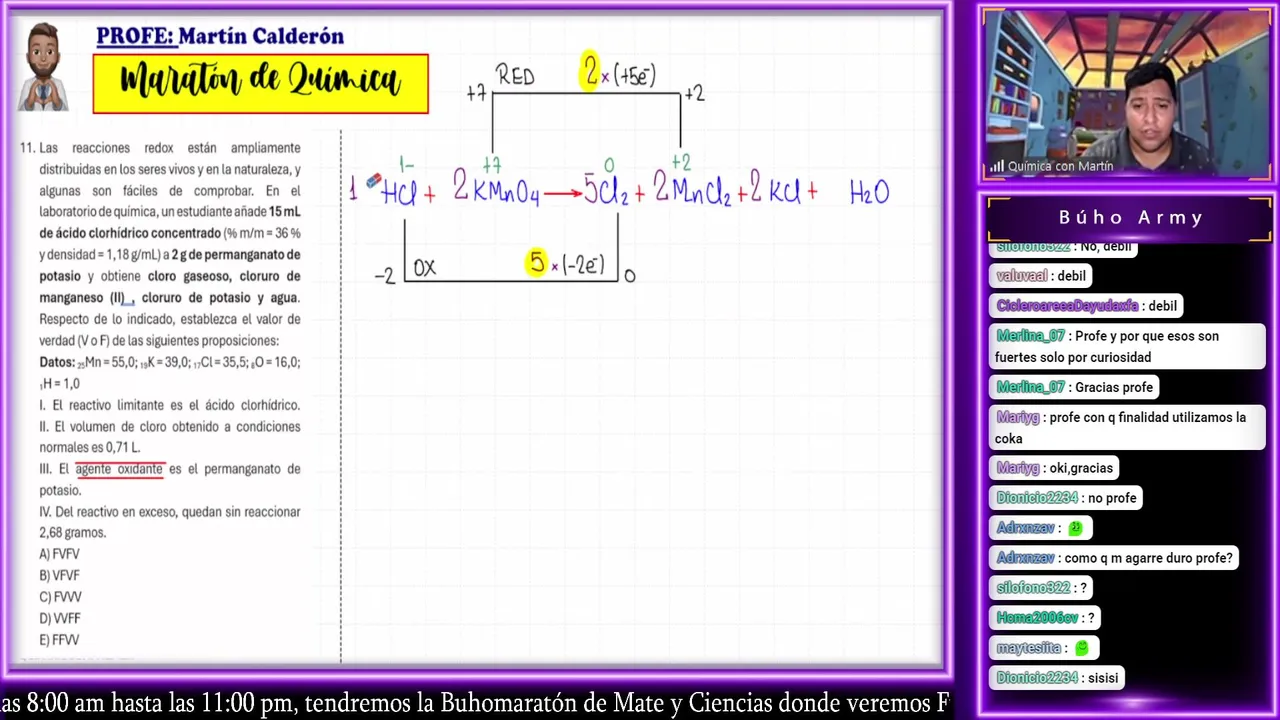Click the 'H2O' term in the equation

869,192
